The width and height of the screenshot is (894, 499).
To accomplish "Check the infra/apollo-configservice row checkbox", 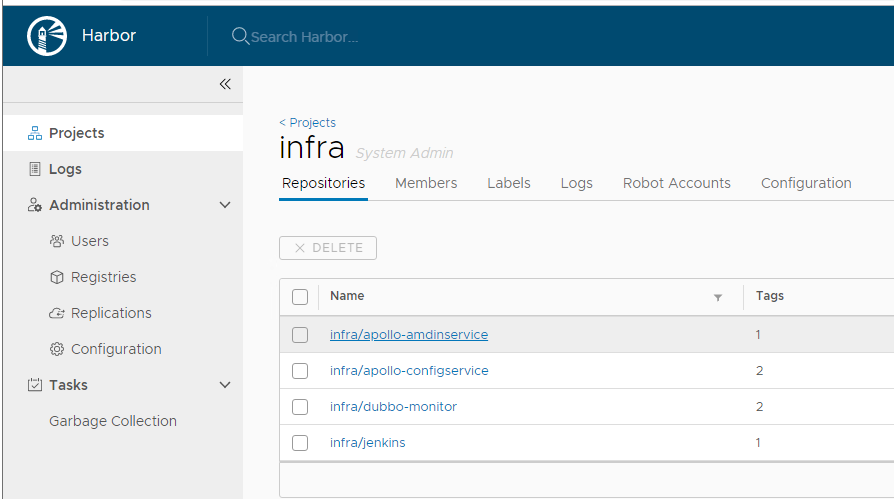I will point(300,371).
